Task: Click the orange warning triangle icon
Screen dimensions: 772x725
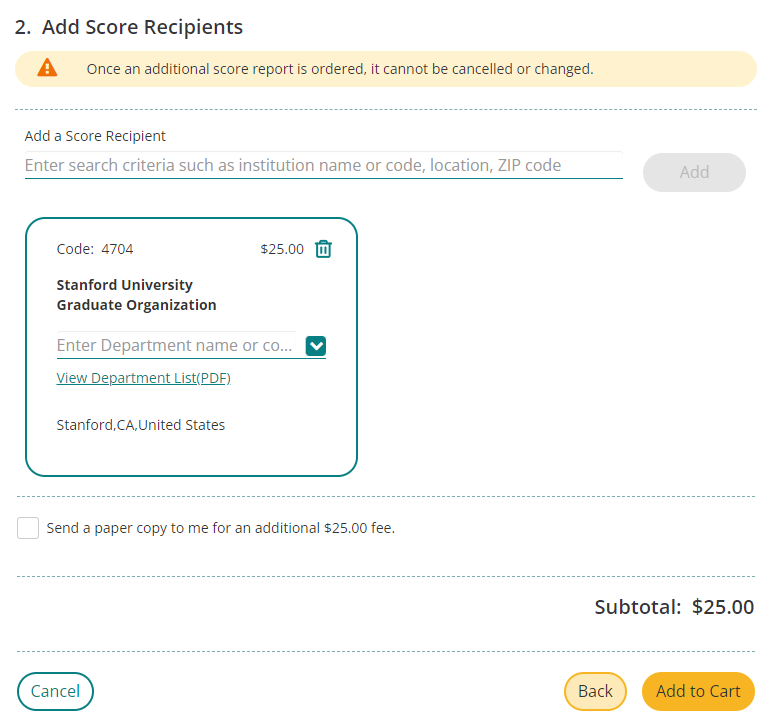Action: pos(47,68)
